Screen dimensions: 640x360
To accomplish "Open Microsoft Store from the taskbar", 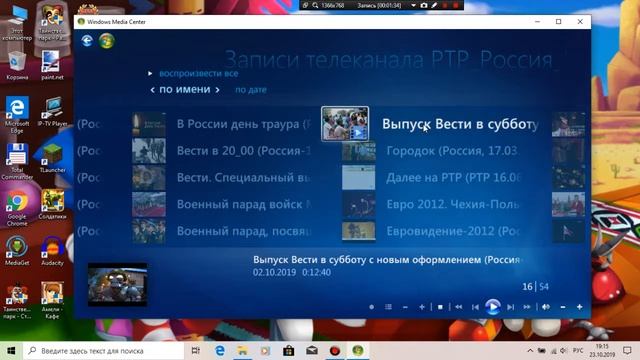I will click(x=289, y=351).
